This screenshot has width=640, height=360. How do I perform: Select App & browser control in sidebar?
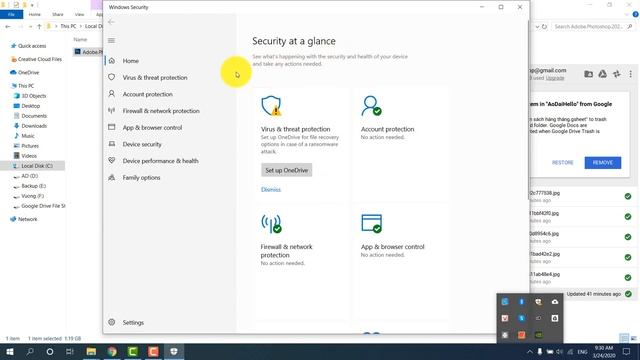click(152, 128)
